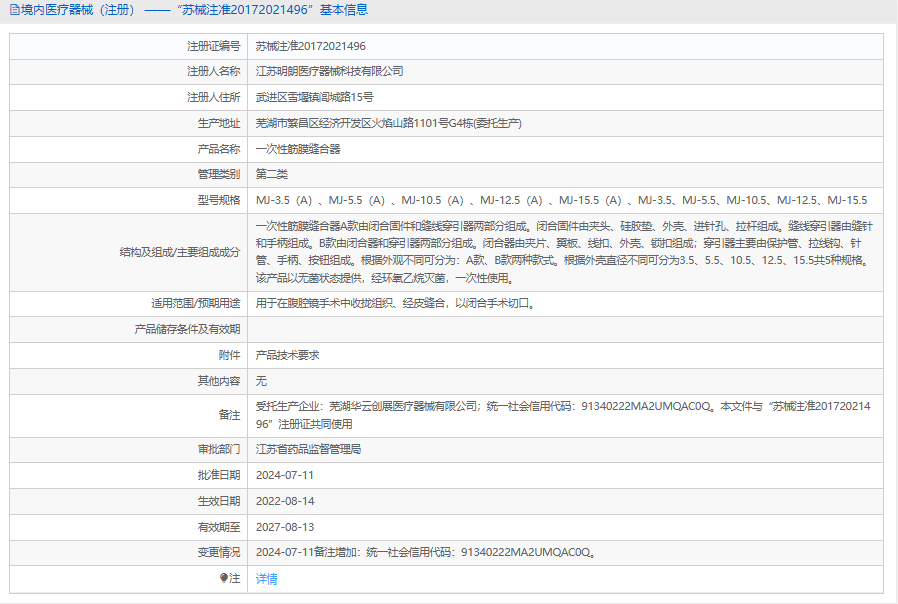Select the model specification row starting MJ-3.5（A）
The image size is (898, 604).
pyautogui.click(x=561, y=200)
